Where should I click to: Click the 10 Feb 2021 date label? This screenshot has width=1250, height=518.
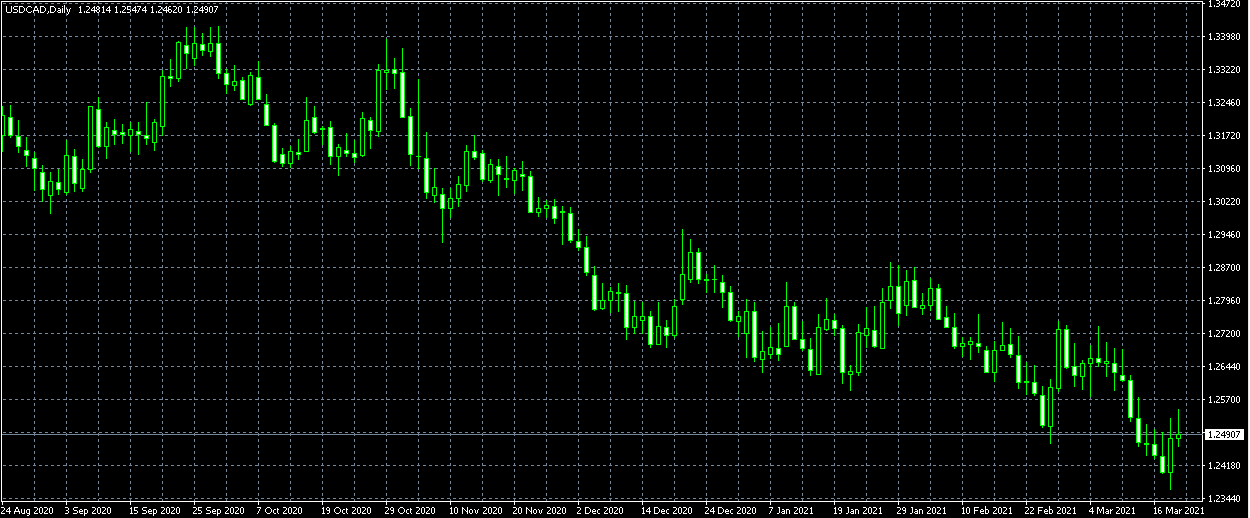(x=985, y=510)
